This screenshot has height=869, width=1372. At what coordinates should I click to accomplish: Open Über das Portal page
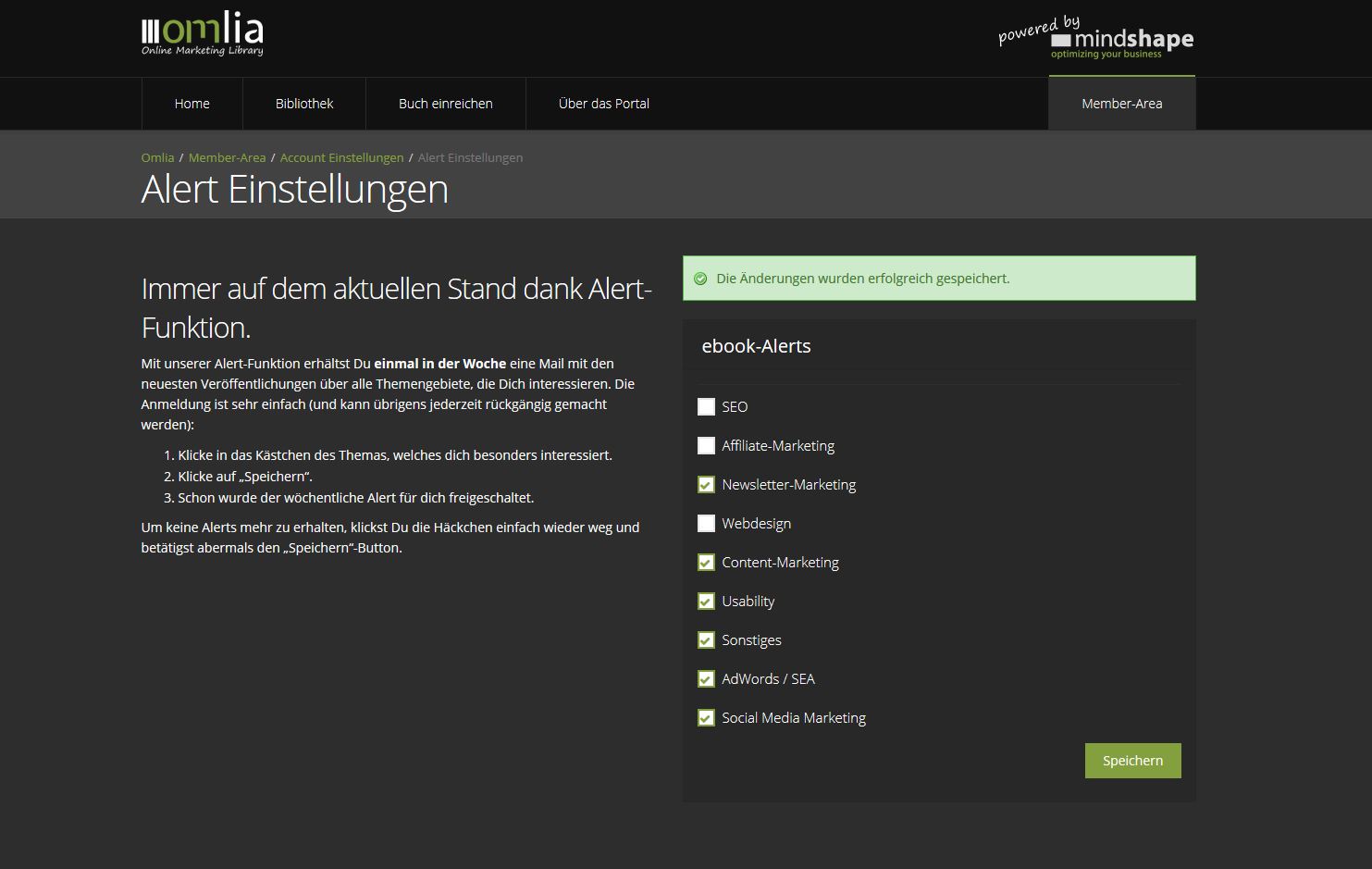604,104
